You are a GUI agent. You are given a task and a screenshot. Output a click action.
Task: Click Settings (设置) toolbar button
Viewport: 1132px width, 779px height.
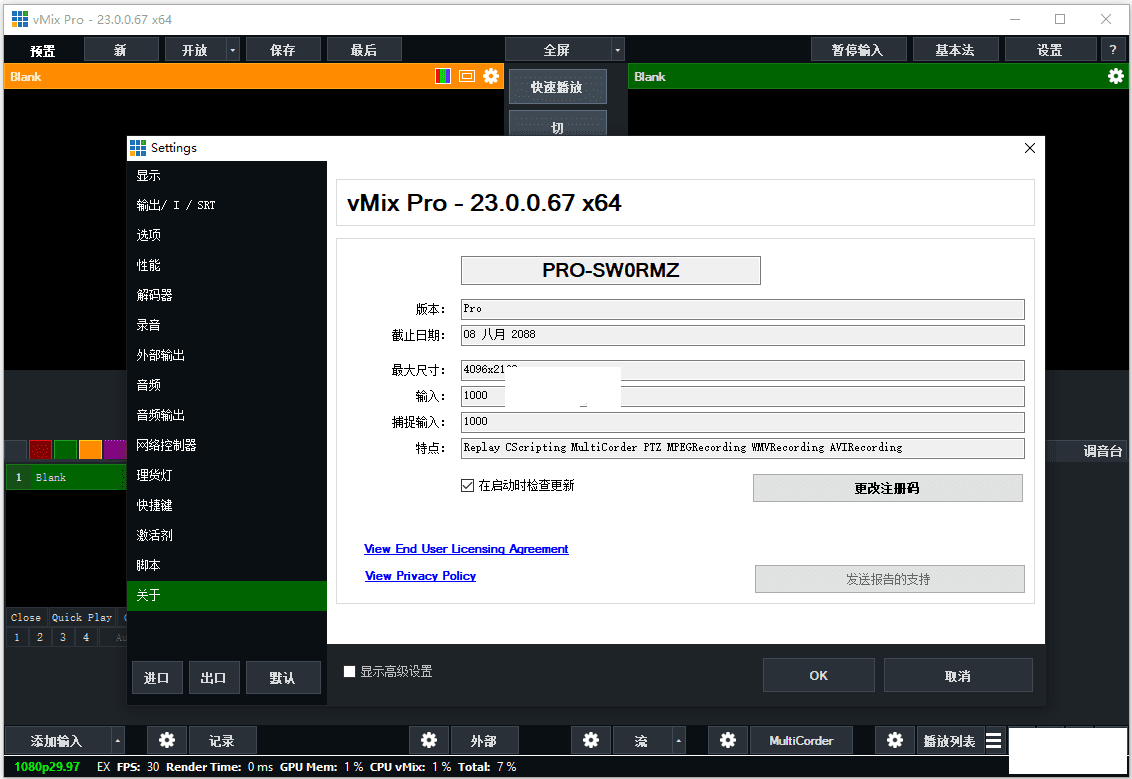pos(1050,50)
